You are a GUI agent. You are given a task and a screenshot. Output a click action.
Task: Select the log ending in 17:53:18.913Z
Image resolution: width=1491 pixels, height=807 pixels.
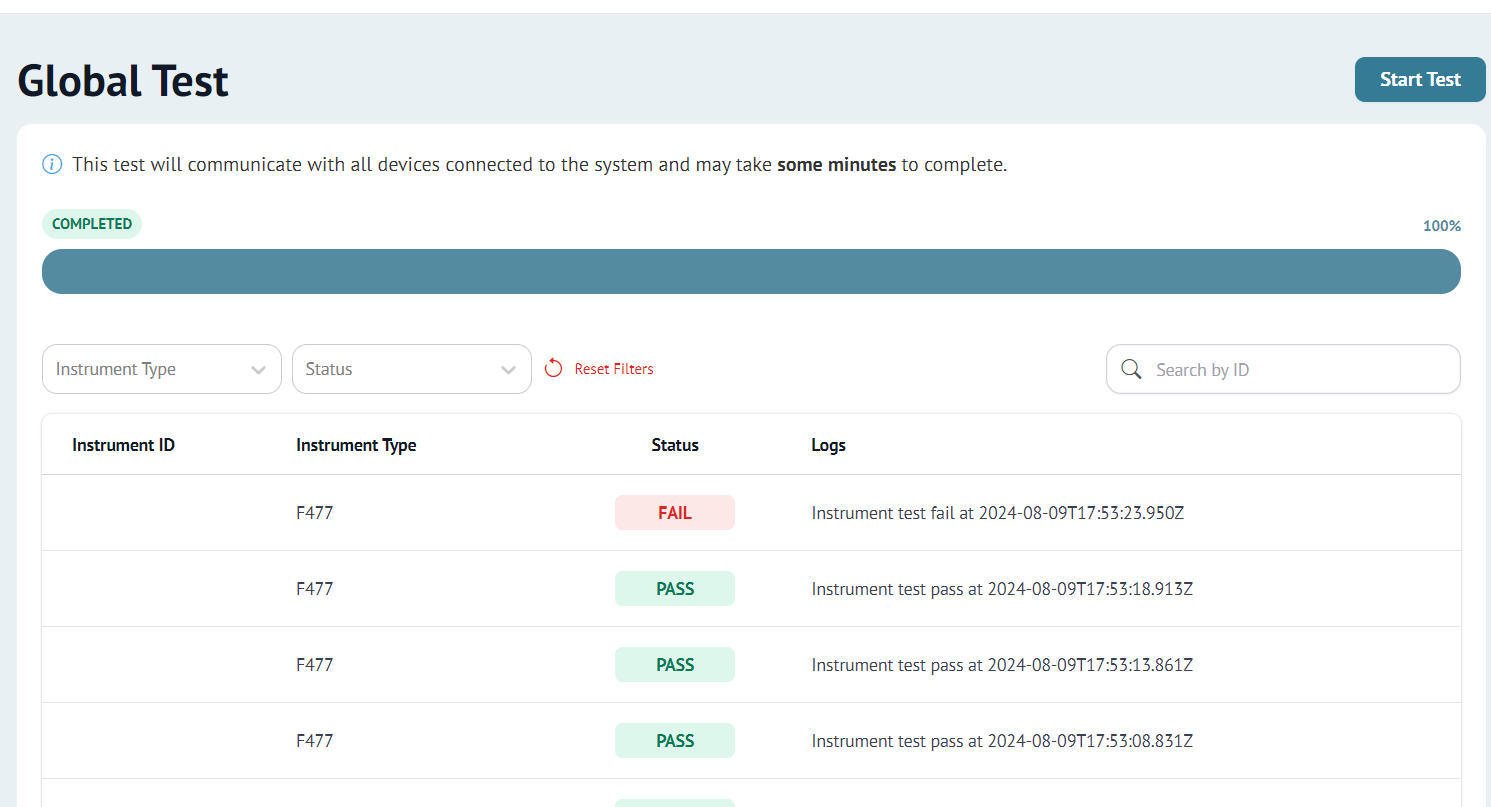1002,589
